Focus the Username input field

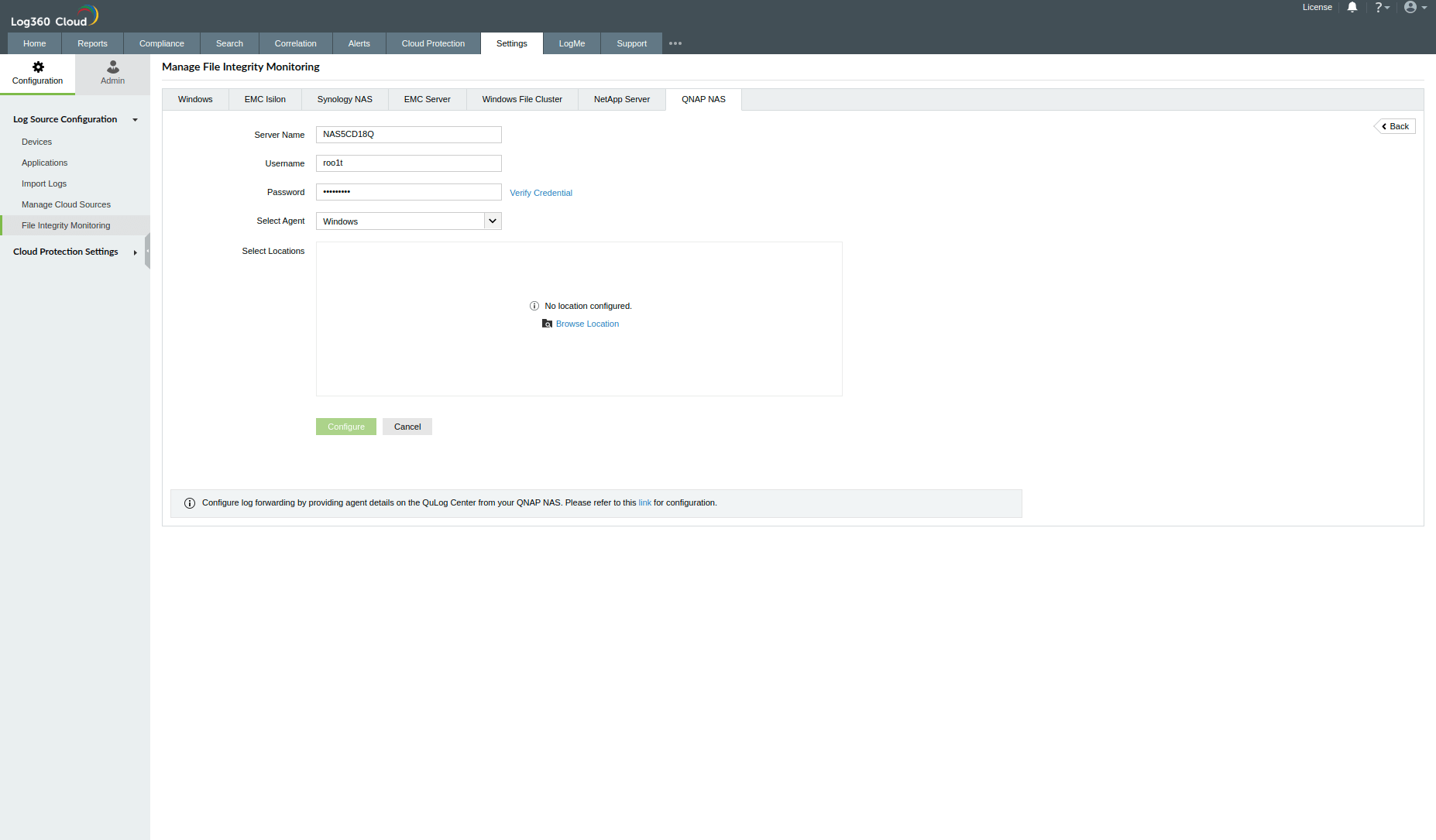click(x=409, y=163)
